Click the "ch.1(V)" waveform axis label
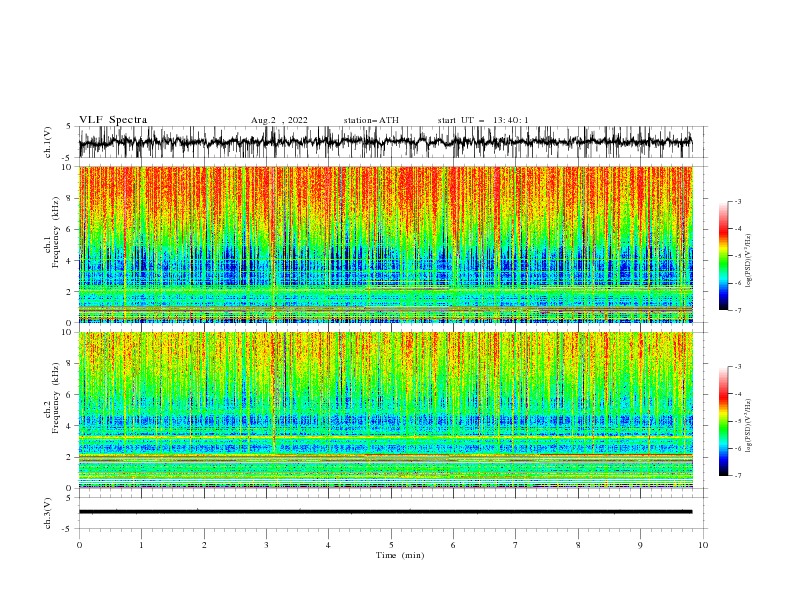This screenshot has width=792, height=612. (48, 142)
